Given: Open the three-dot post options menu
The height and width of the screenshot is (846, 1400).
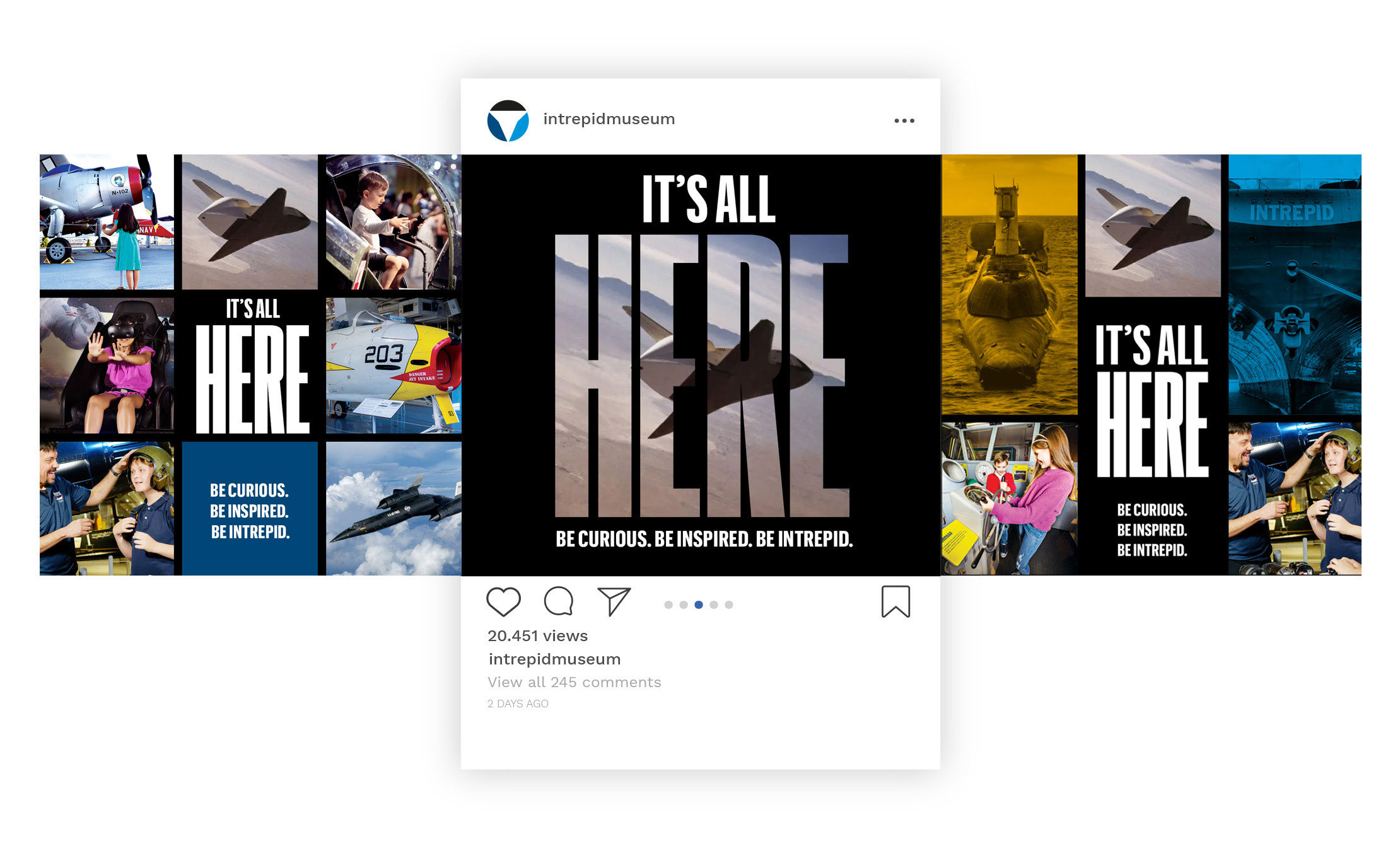Looking at the screenshot, I should pos(904,120).
